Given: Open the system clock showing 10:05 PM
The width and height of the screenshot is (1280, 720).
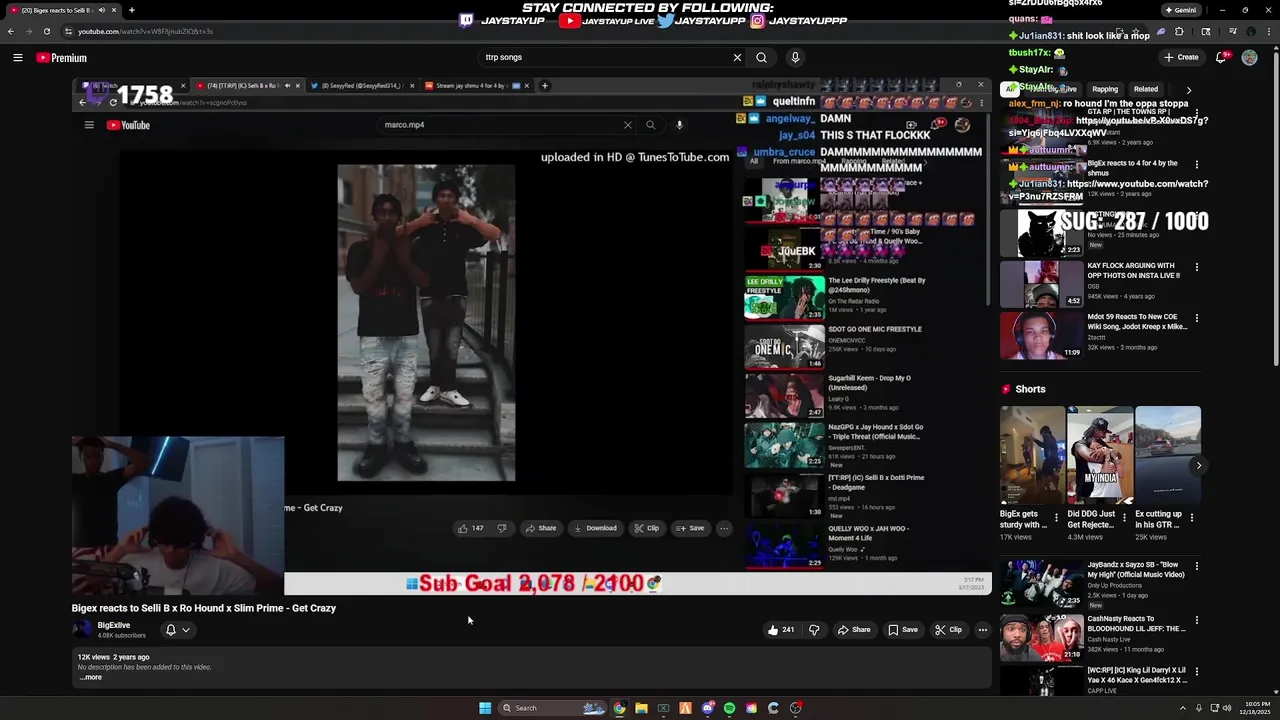Looking at the screenshot, I should [x=1255, y=708].
